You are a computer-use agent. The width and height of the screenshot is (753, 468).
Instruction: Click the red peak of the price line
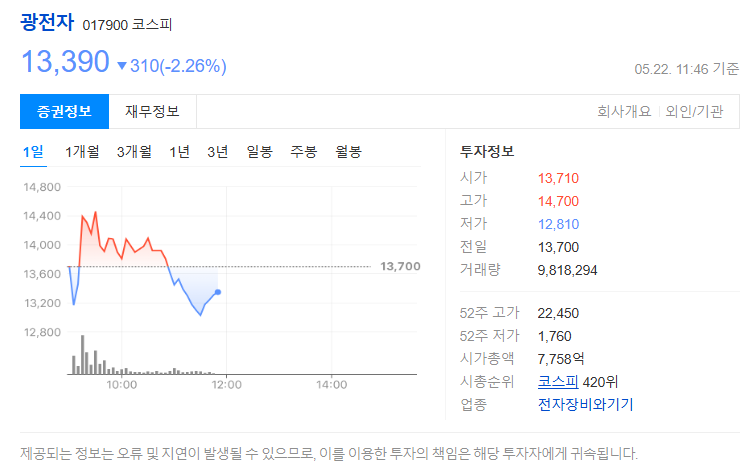[x=96, y=212]
